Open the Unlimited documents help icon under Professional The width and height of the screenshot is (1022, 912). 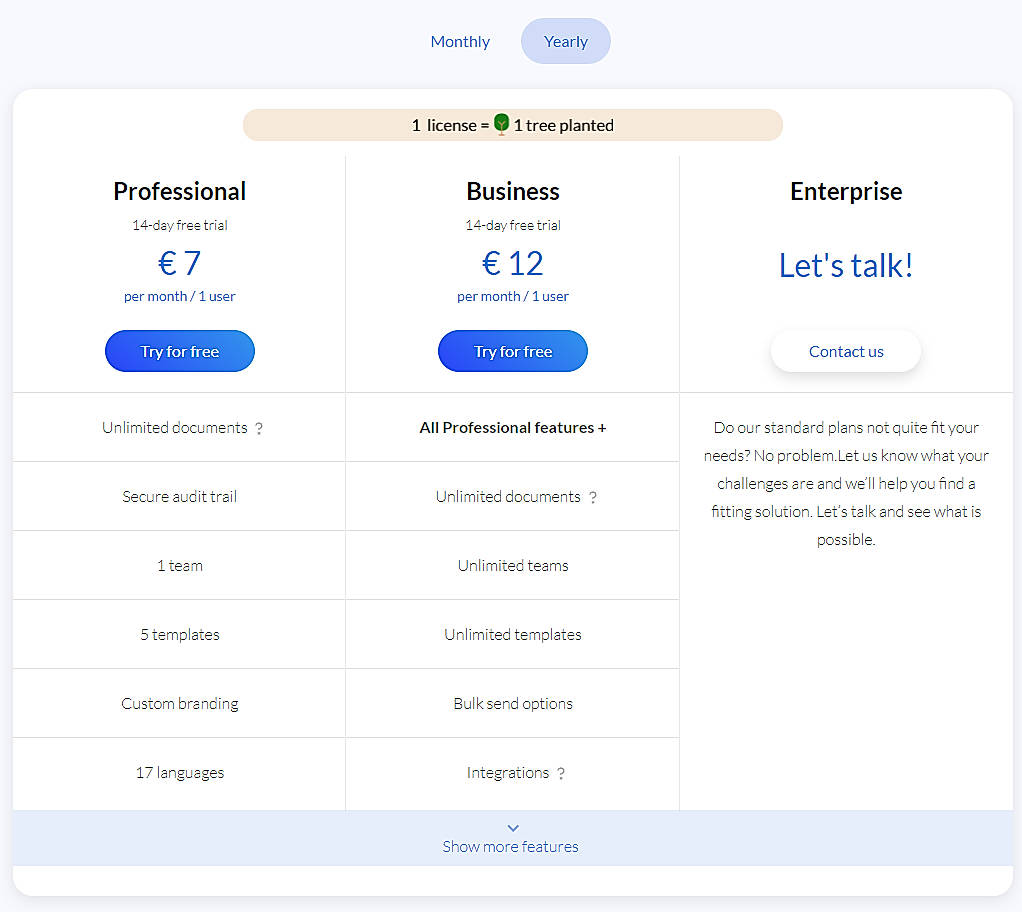point(259,427)
